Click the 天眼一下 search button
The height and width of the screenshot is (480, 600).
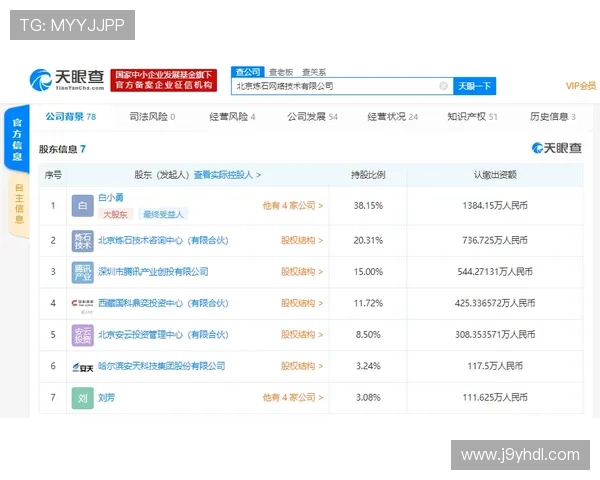coord(474,86)
